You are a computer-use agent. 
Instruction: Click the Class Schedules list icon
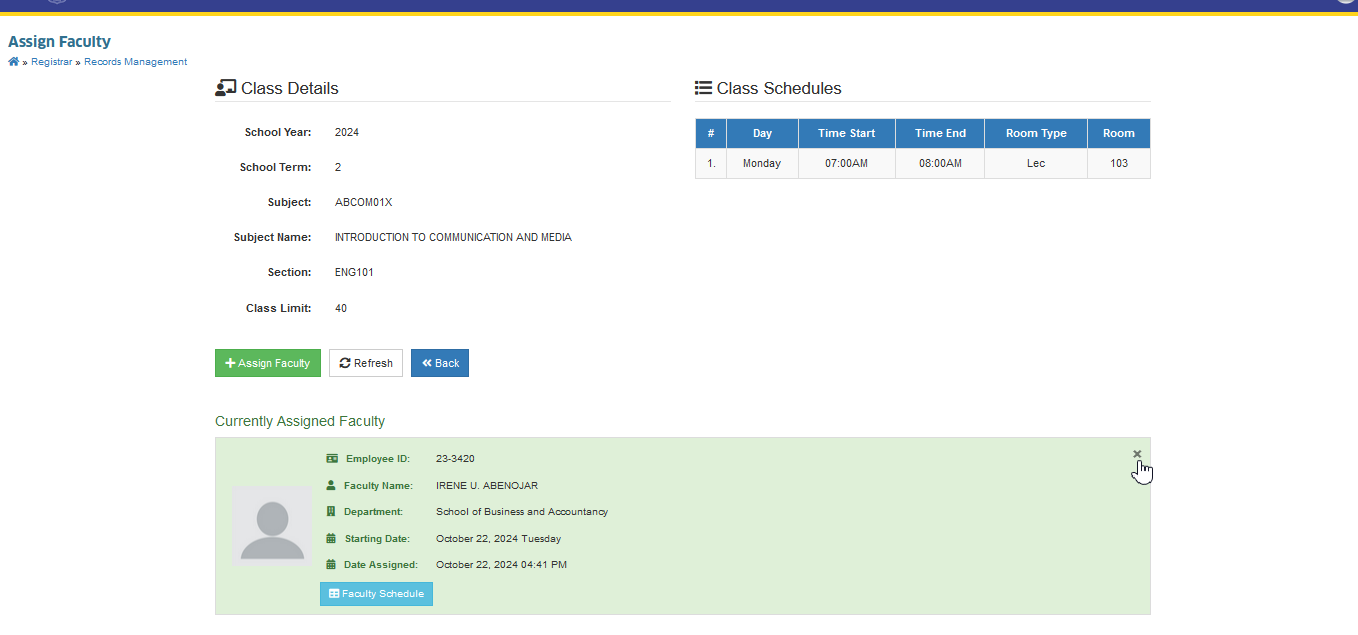pos(703,88)
